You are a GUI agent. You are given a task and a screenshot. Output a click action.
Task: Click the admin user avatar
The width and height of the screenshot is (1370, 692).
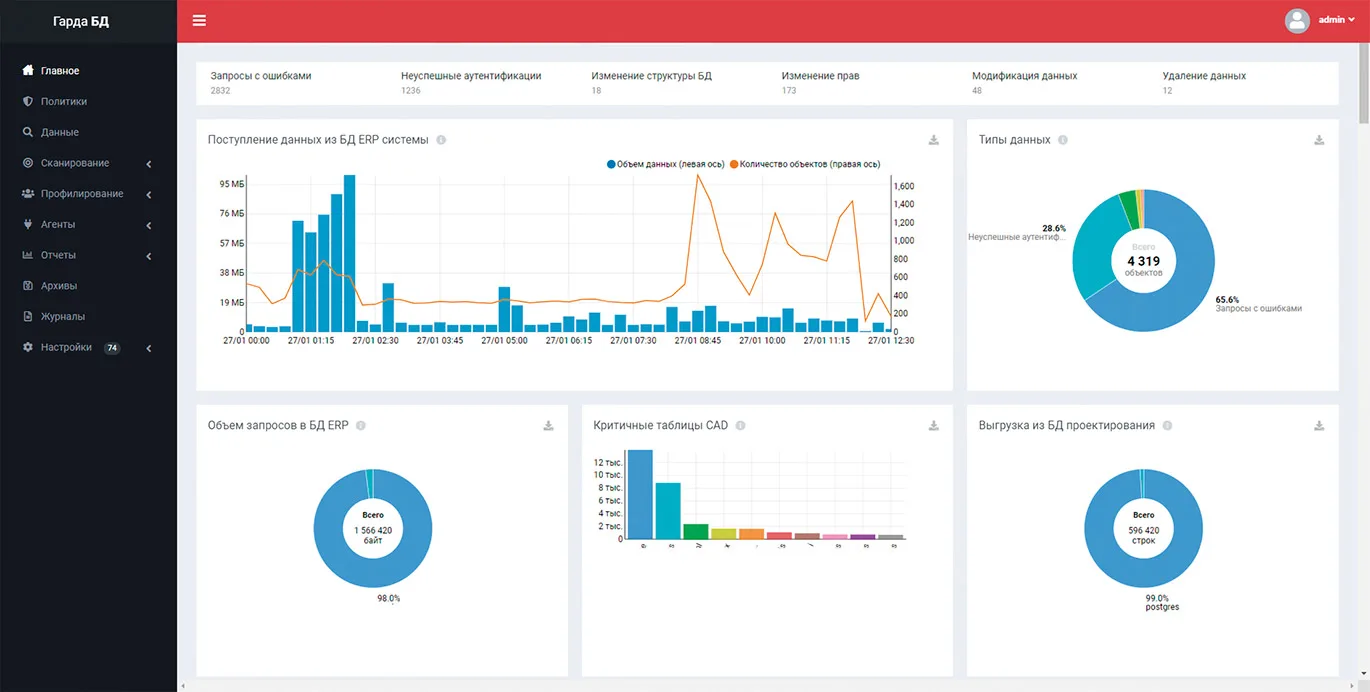pos(1297,21)
